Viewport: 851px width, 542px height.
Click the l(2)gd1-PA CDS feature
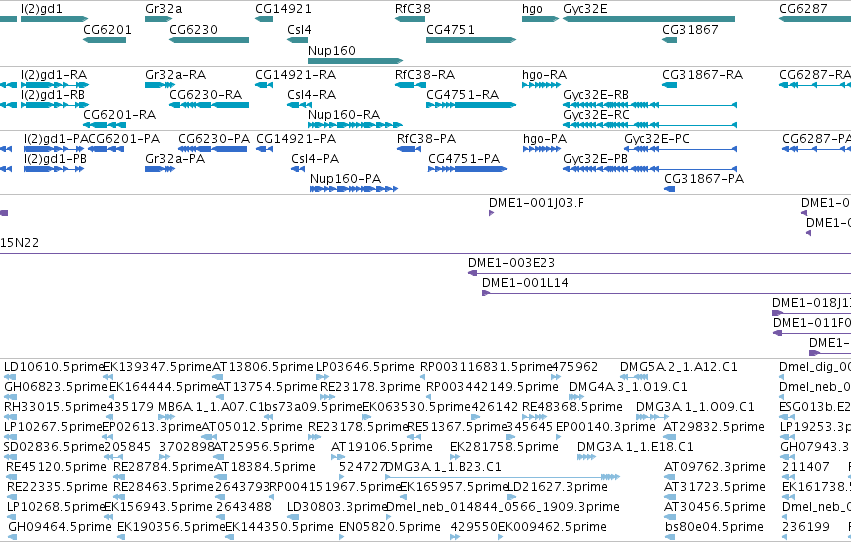point(54,149)
